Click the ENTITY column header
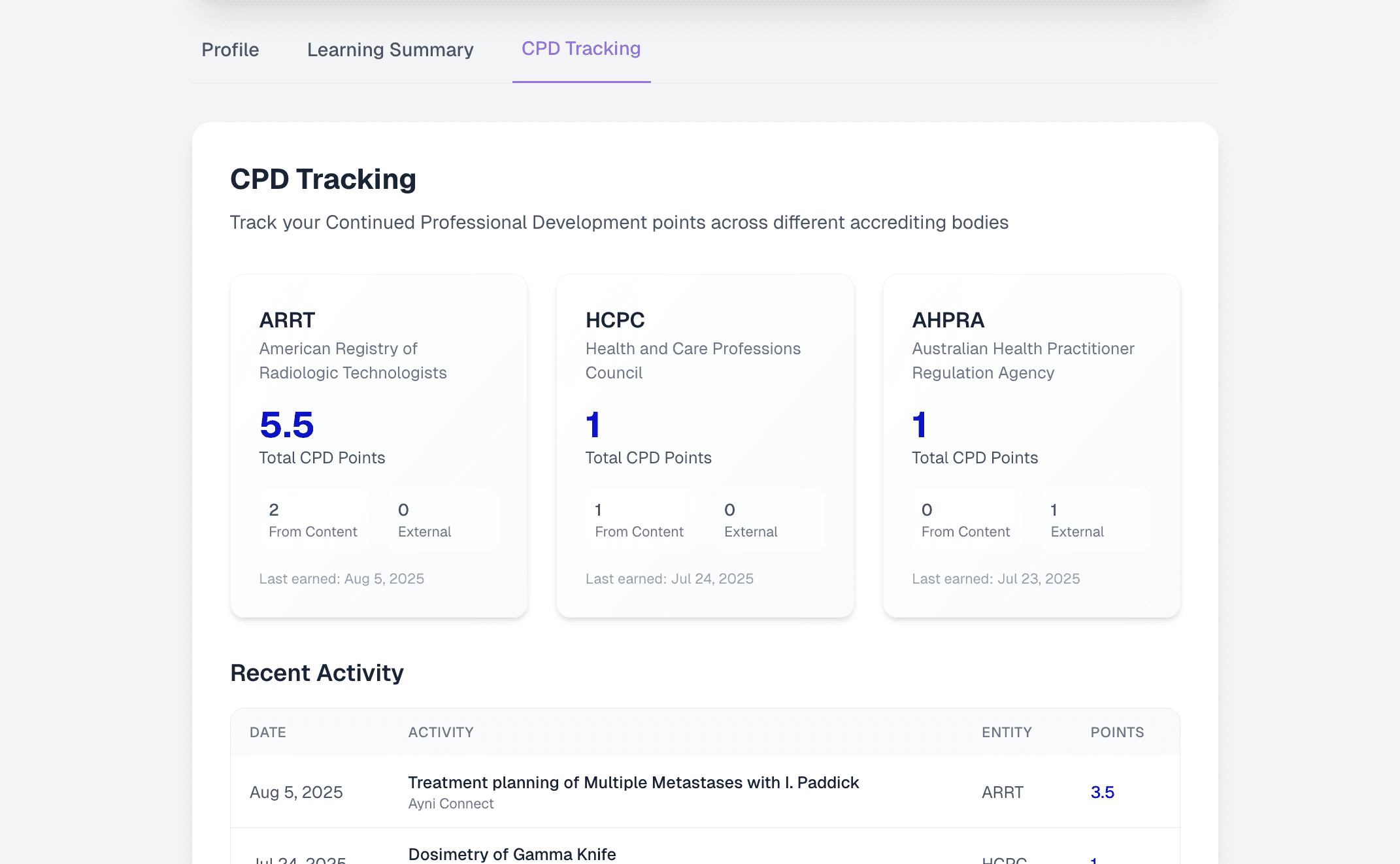Image resolution: width=1400 pixels, height=864 pixels. coord(1006,733)
